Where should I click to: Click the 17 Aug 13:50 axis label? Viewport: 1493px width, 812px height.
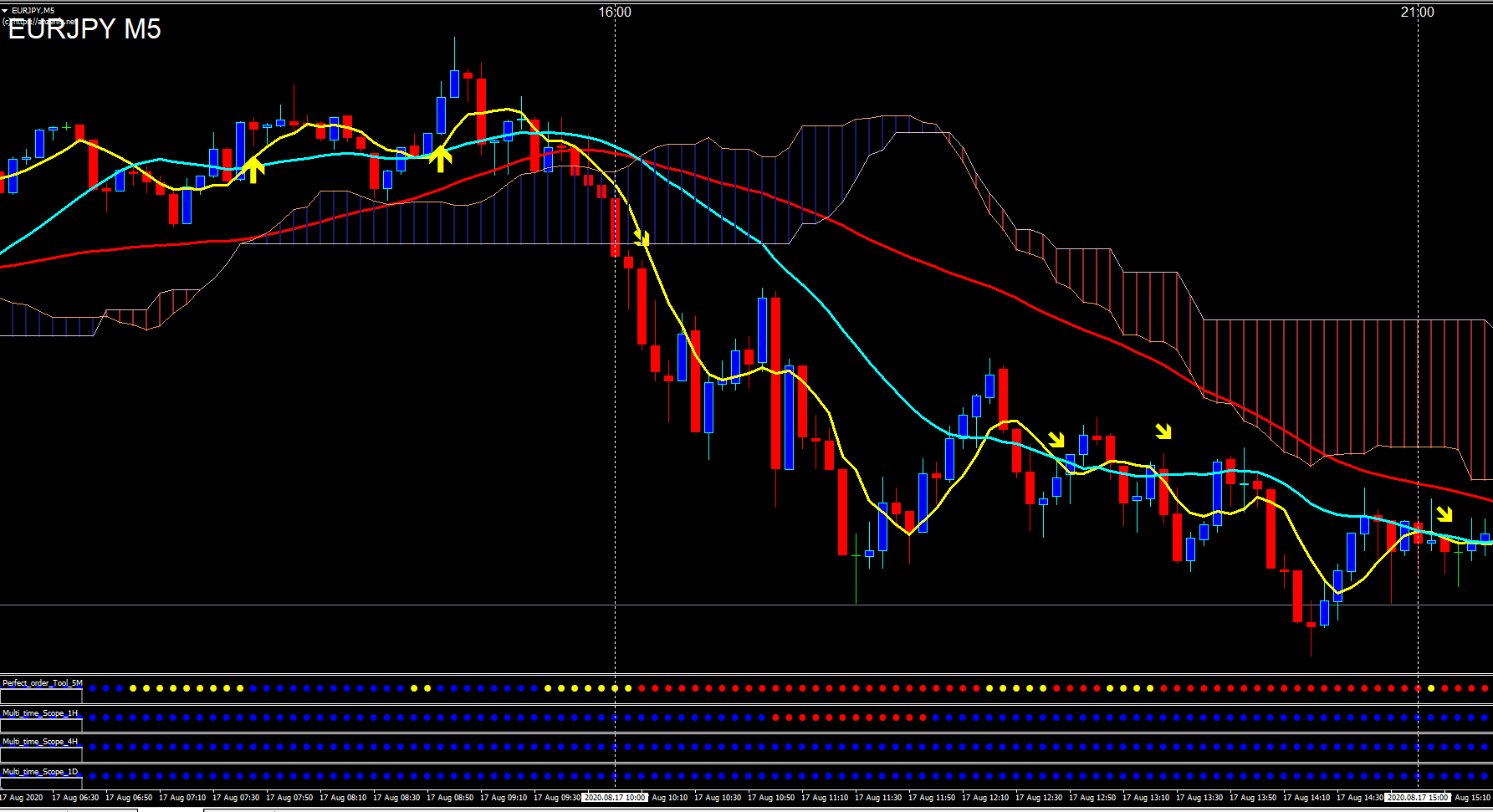1253,798
